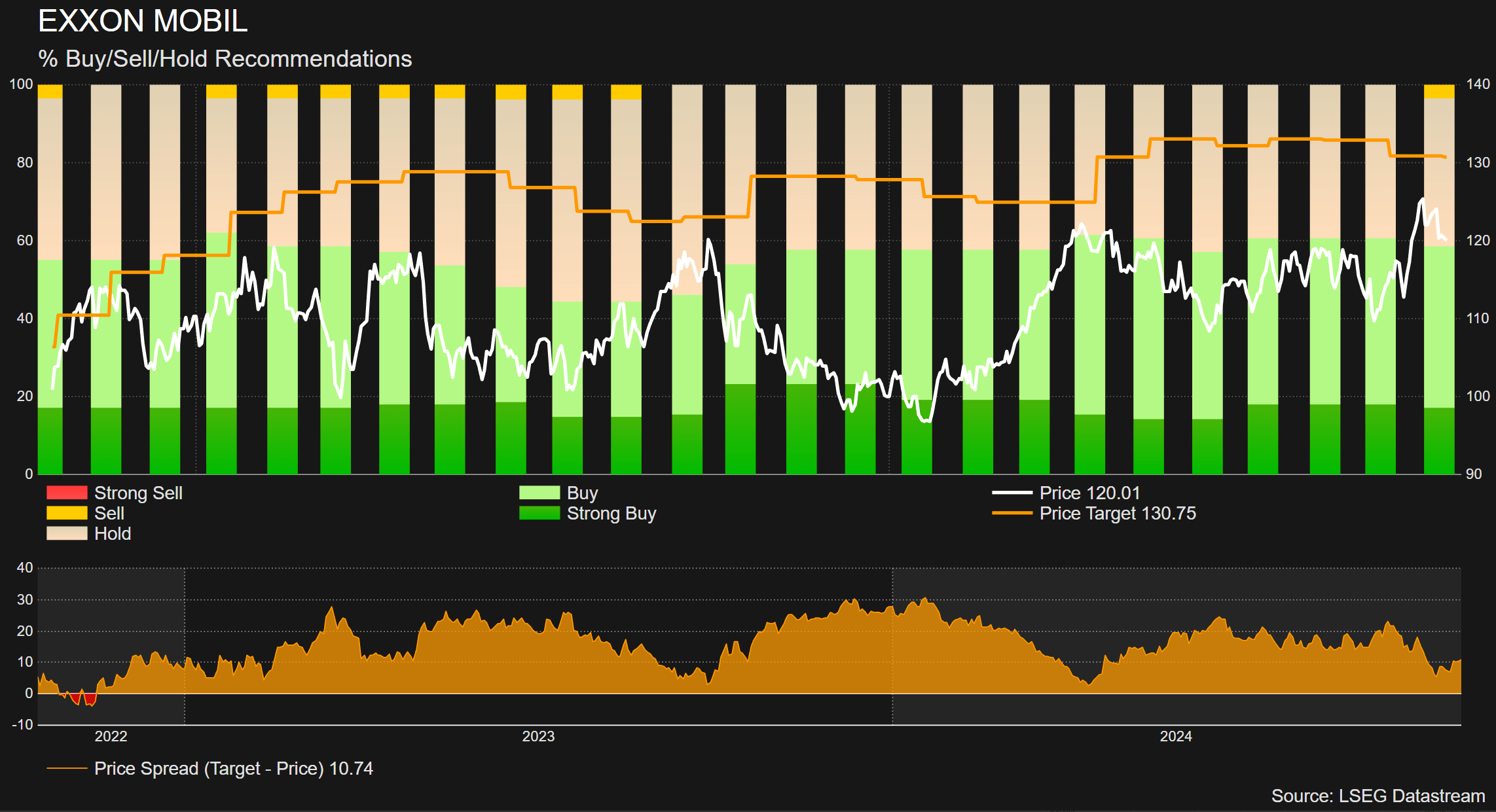Click the EXXON MOBIL chart title
1496x812 pixels.
[x=143, y=21]
